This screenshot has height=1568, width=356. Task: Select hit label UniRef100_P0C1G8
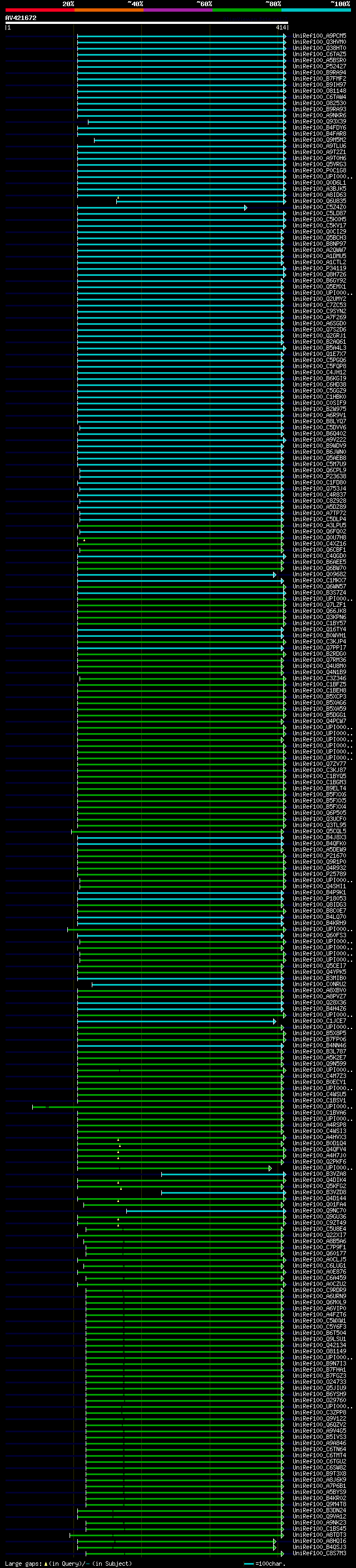[319, 170]
